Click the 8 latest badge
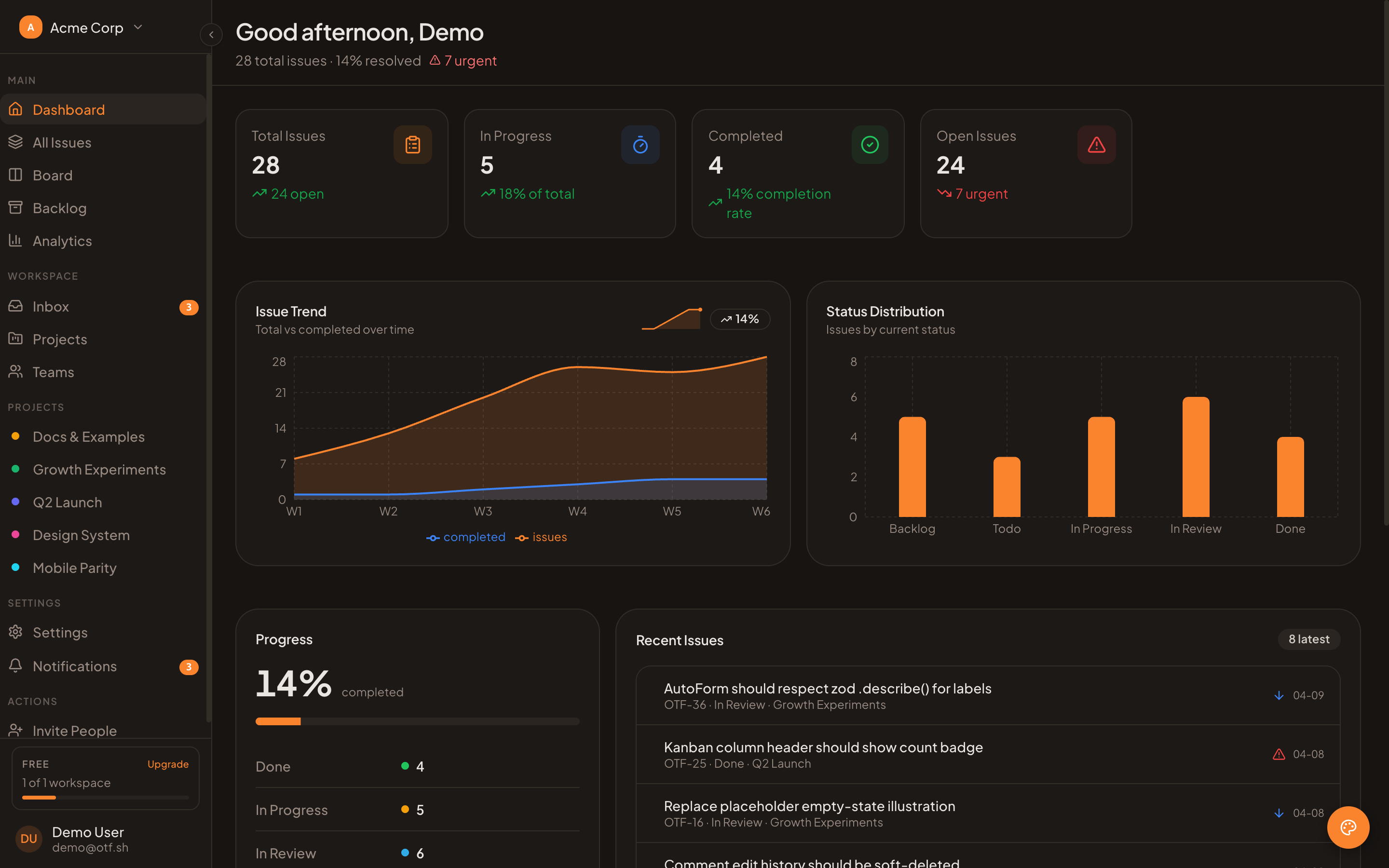 (1308, 639)
